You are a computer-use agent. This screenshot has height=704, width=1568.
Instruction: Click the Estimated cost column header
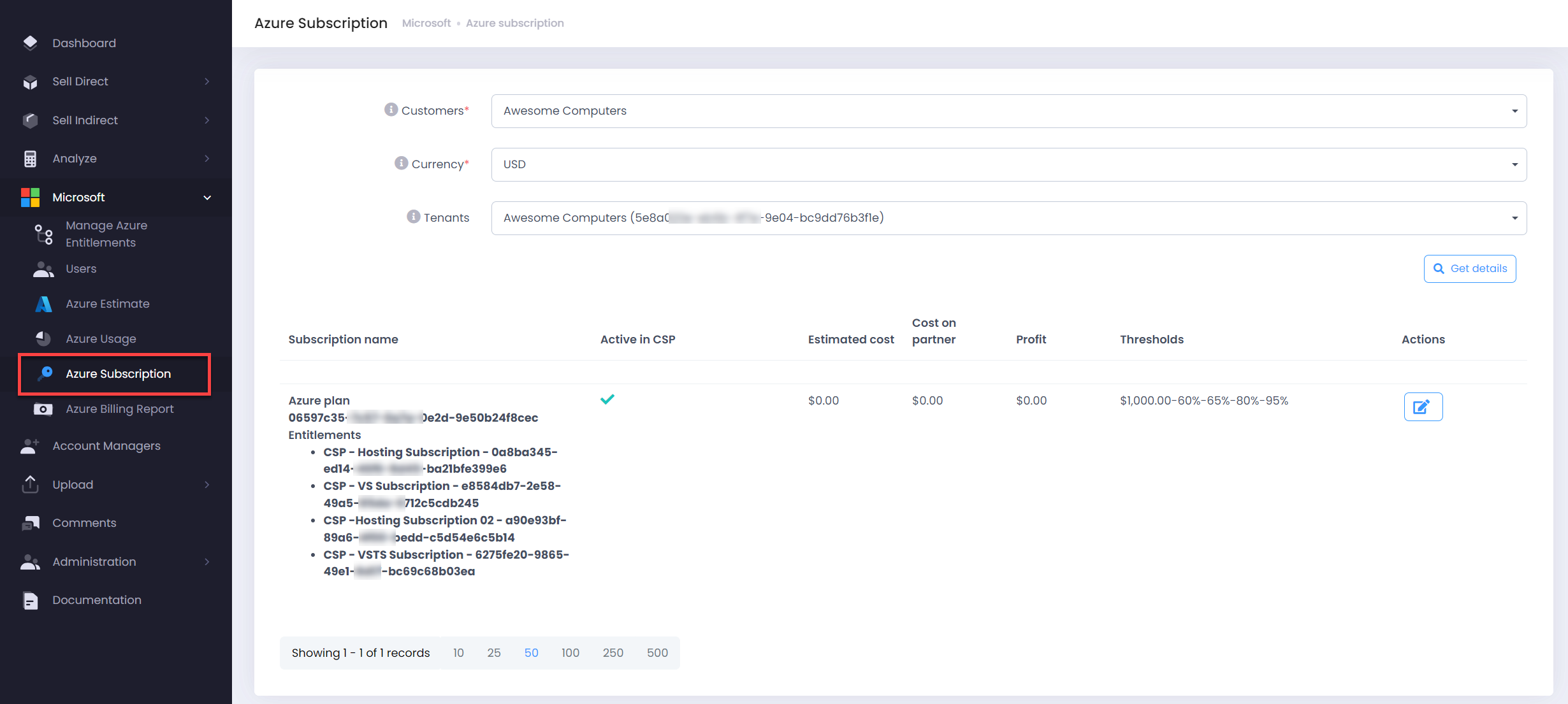(851, 340)
